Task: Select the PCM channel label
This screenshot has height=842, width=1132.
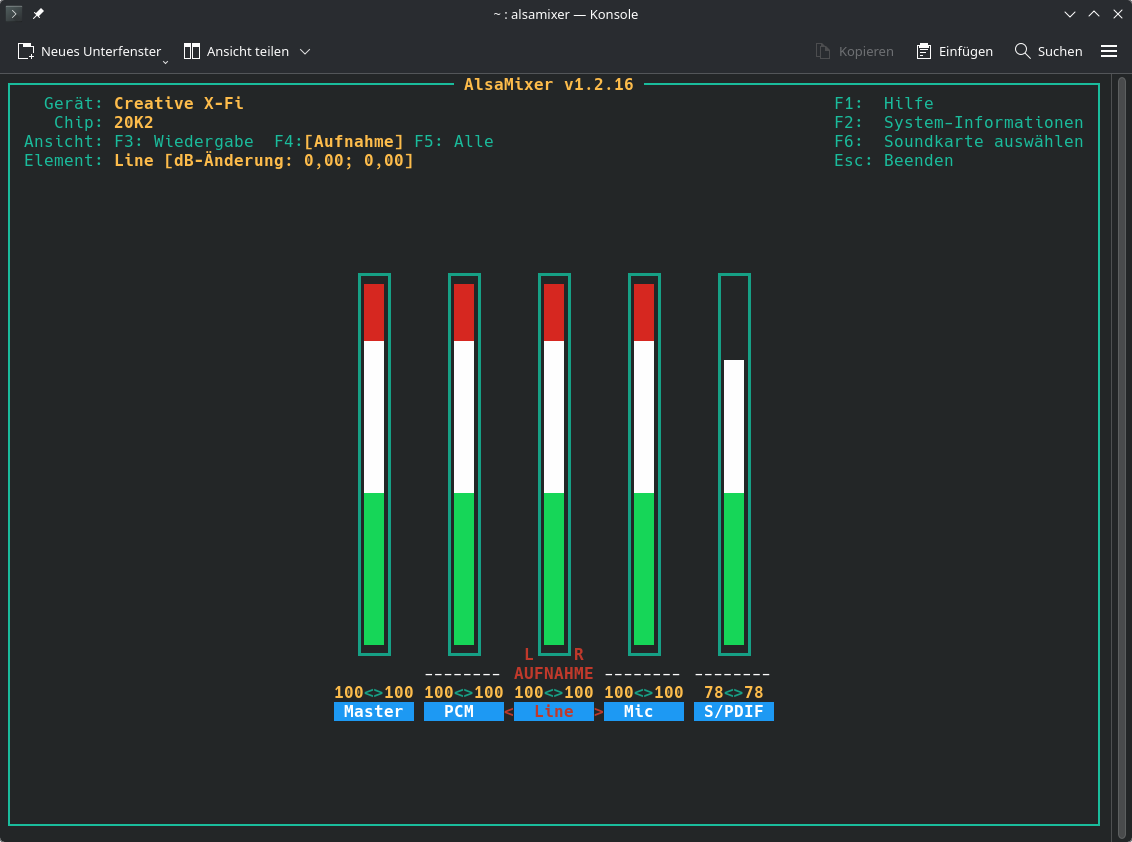Action: [x=463, y=711]
